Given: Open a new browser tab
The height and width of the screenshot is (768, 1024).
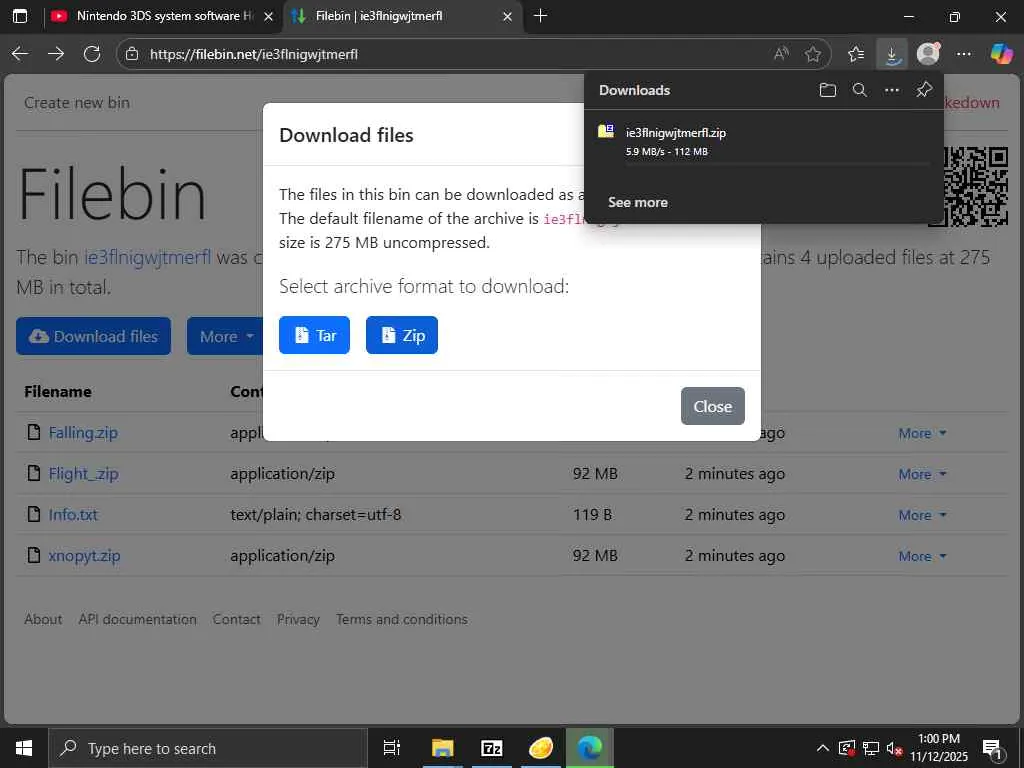Looking at the screenshot, I should pyautogui.click(x=540, y=16).
